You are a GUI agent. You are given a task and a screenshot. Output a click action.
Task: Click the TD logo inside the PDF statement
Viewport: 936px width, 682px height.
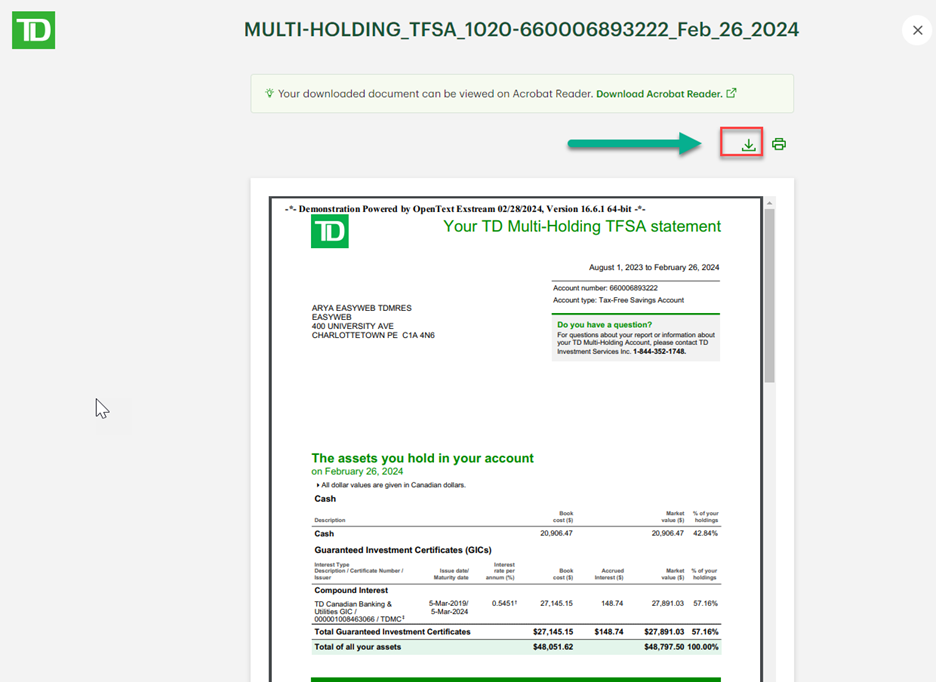(330, 232)
